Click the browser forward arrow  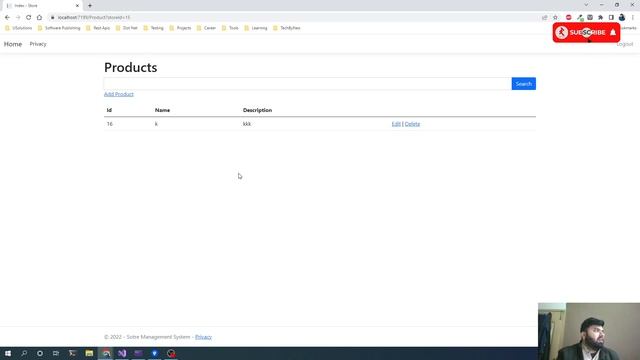click(x=18, y=18)
